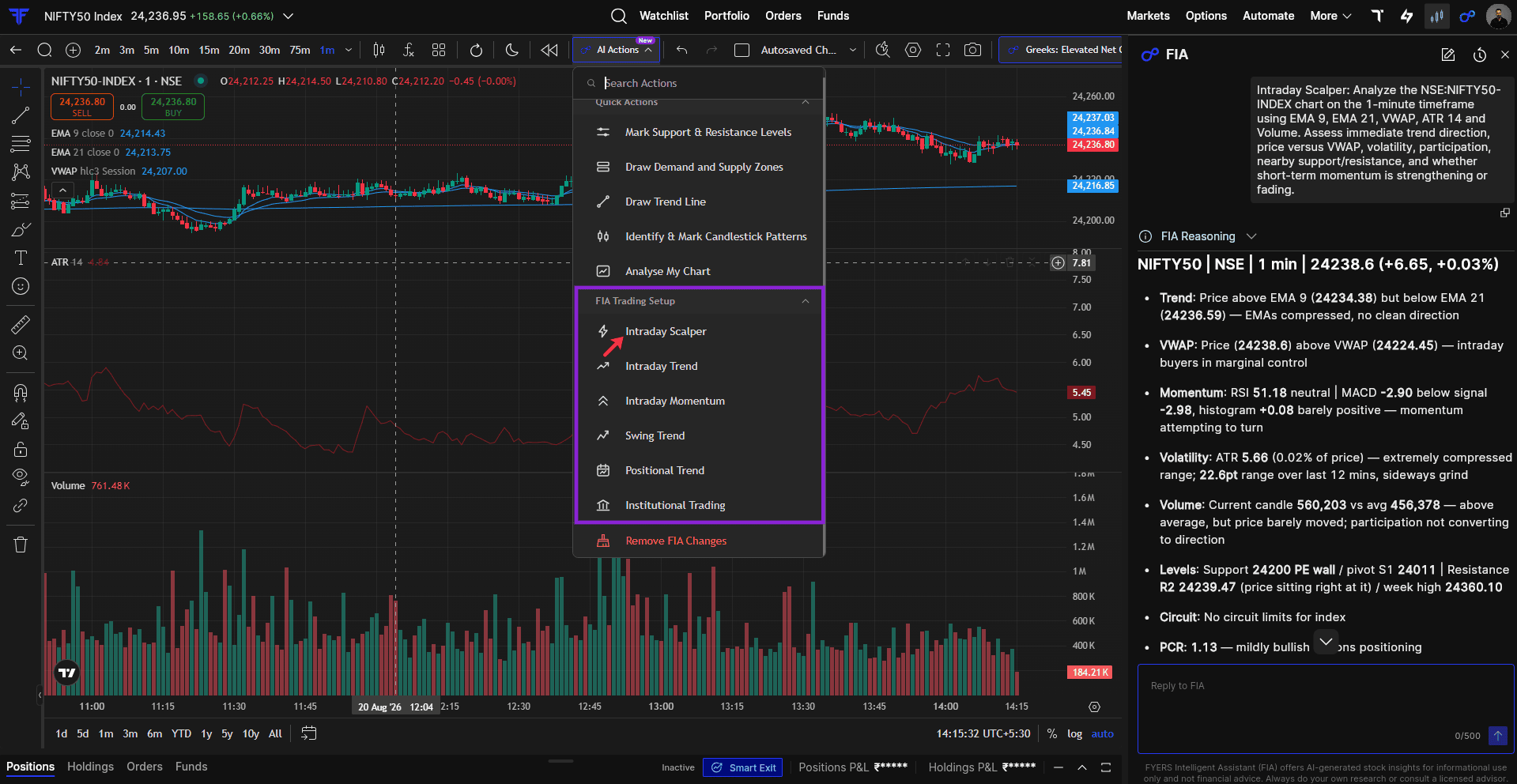The height and width of the screenshot is (784, 1517).
Task: Toggle dark theme moon icon
Action: pos(512,50)
